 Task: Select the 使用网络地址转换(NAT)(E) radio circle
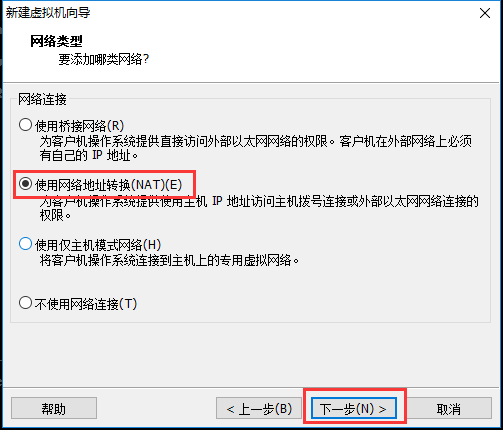[25, 184]
